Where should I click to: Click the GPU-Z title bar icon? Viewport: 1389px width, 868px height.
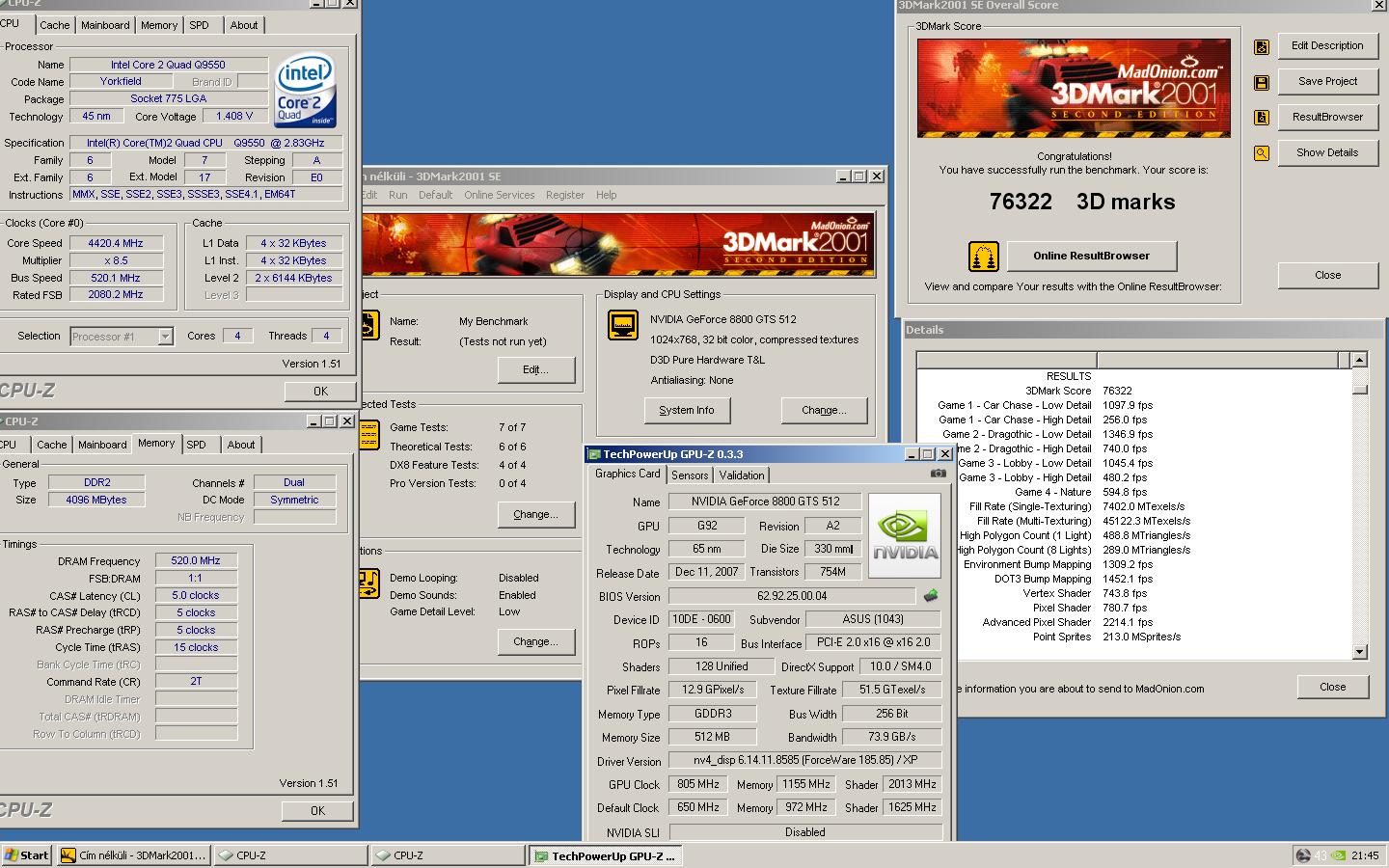pyautogui.click(x=594, y=454)
